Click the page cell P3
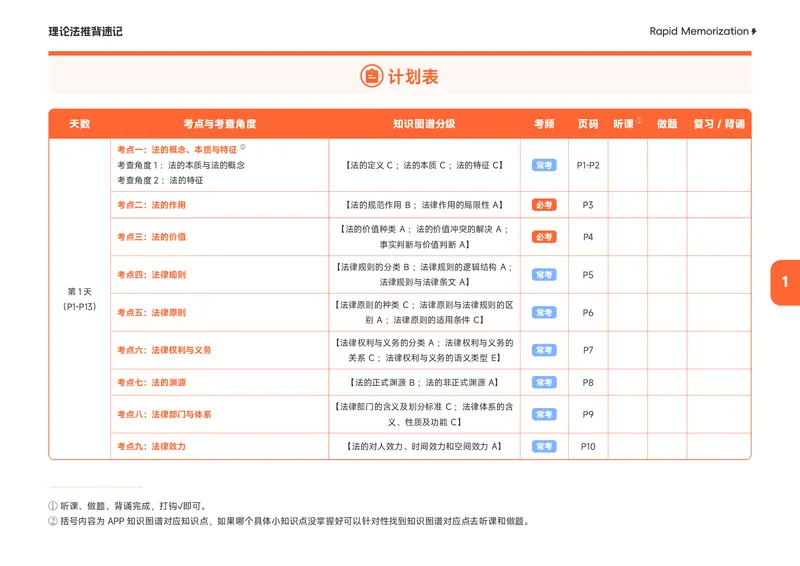Screen dimensions: 800x566 coord(588,205)
